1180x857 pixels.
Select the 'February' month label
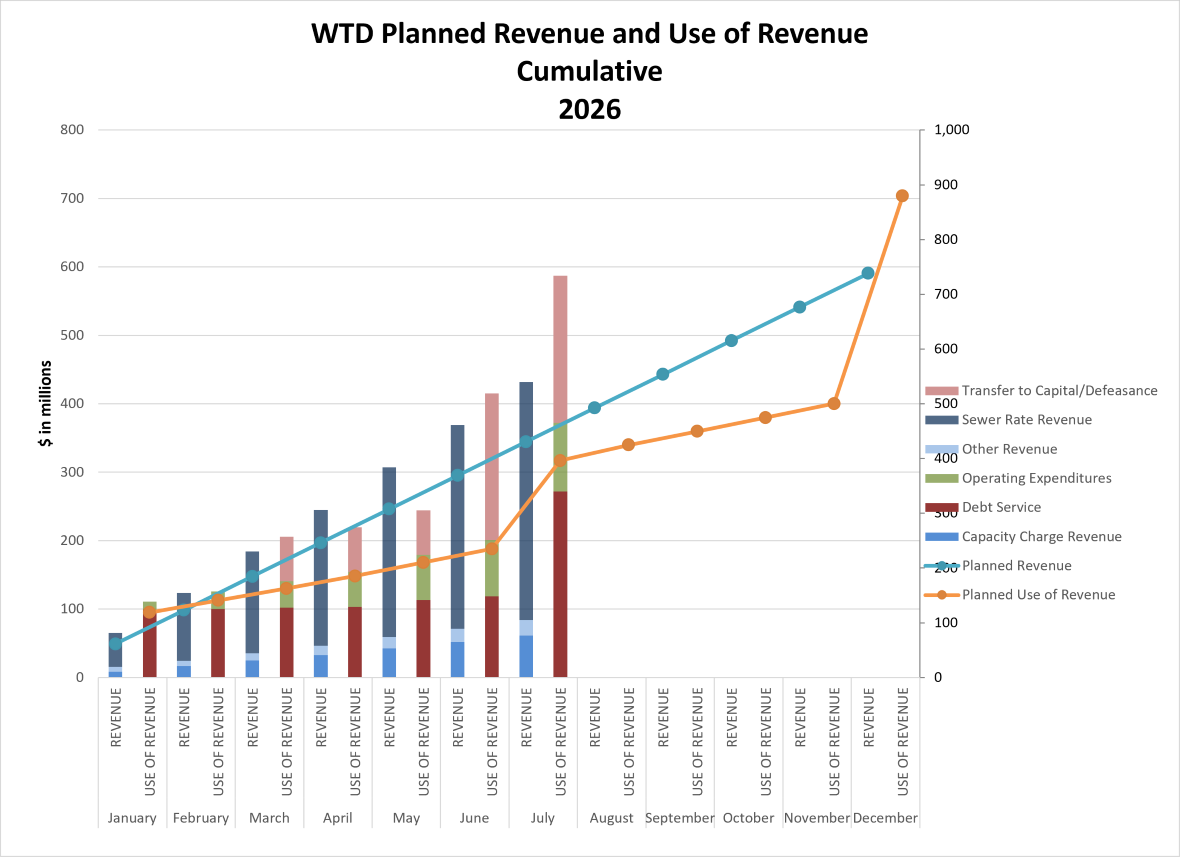[200, 818]
